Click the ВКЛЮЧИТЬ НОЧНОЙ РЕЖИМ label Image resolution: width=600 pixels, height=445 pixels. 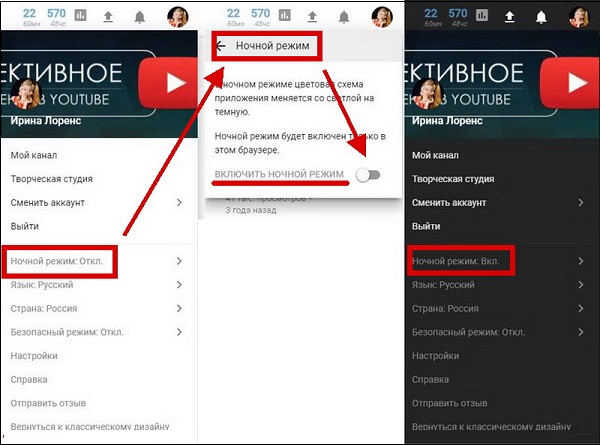(x=279, y=174)
